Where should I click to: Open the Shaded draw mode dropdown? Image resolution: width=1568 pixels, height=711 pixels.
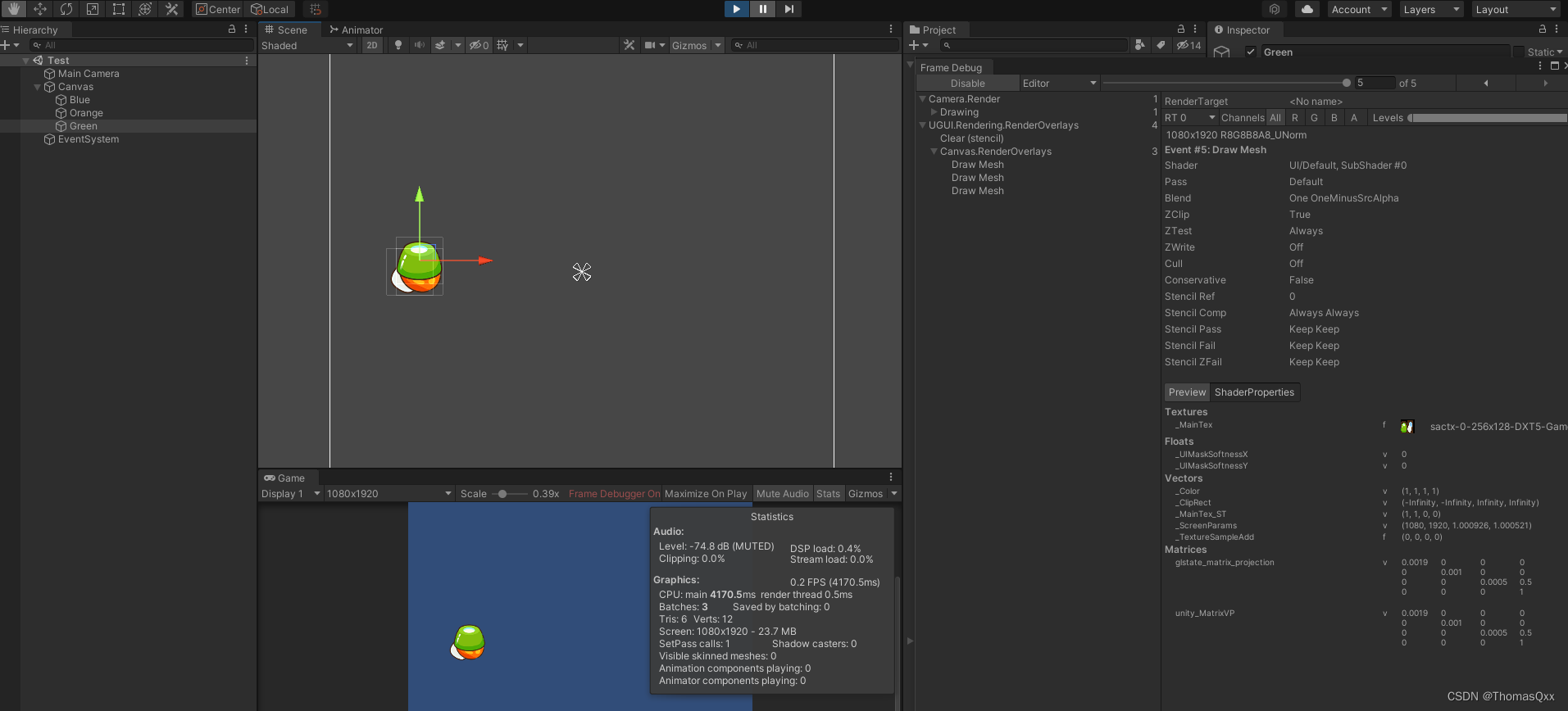pos(307,45)
